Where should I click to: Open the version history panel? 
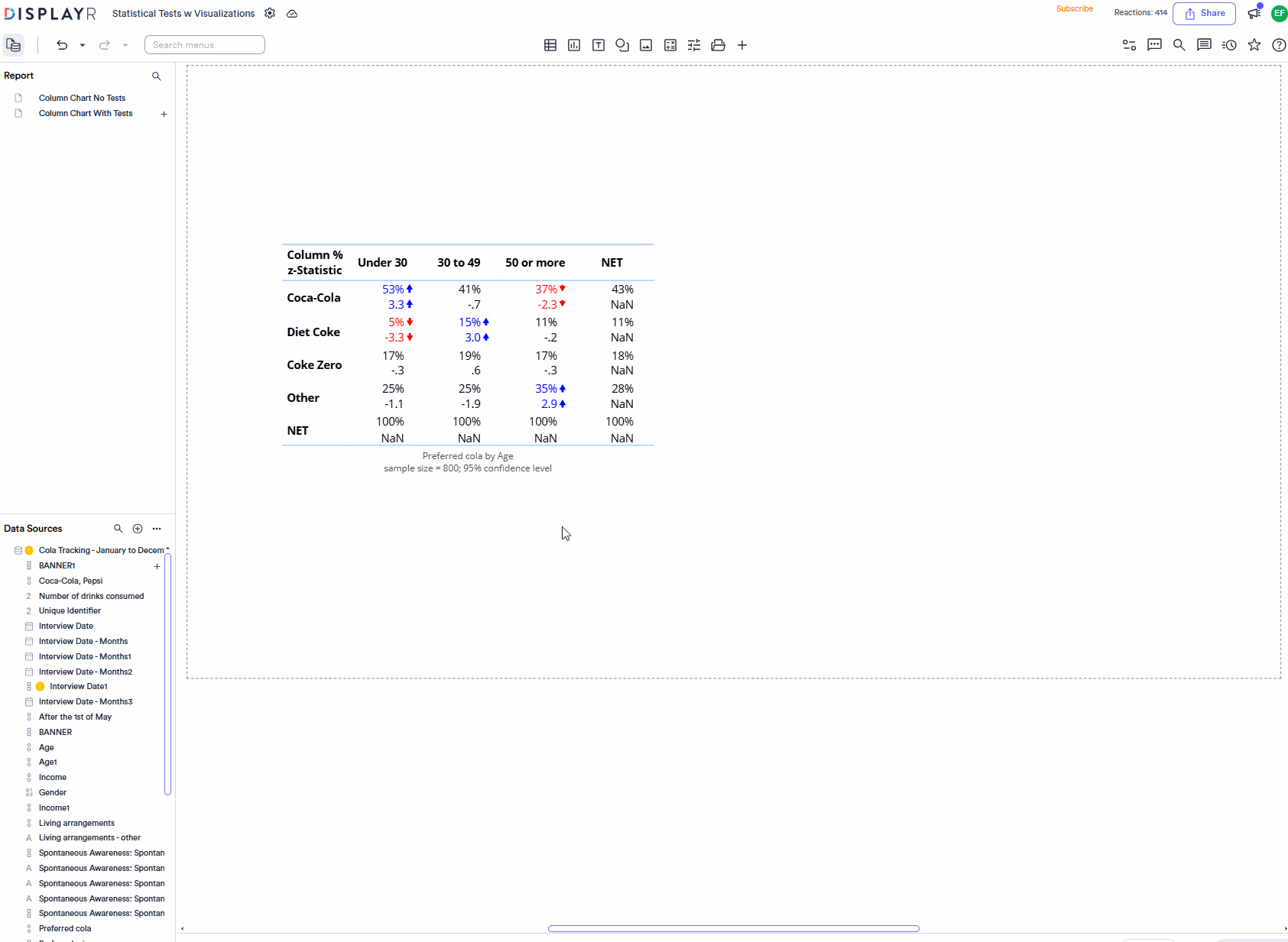(1229, 45)
